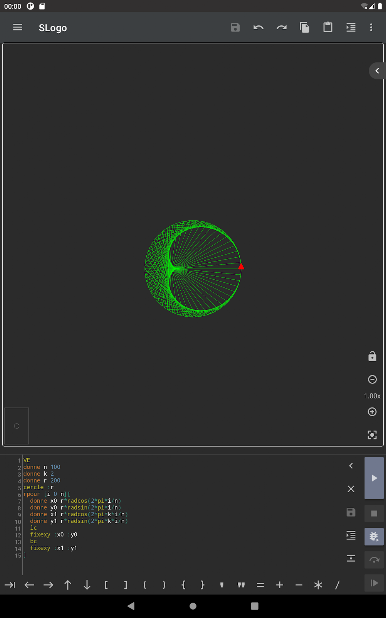Insert a closing curly brace

click(x=203, y=585)
